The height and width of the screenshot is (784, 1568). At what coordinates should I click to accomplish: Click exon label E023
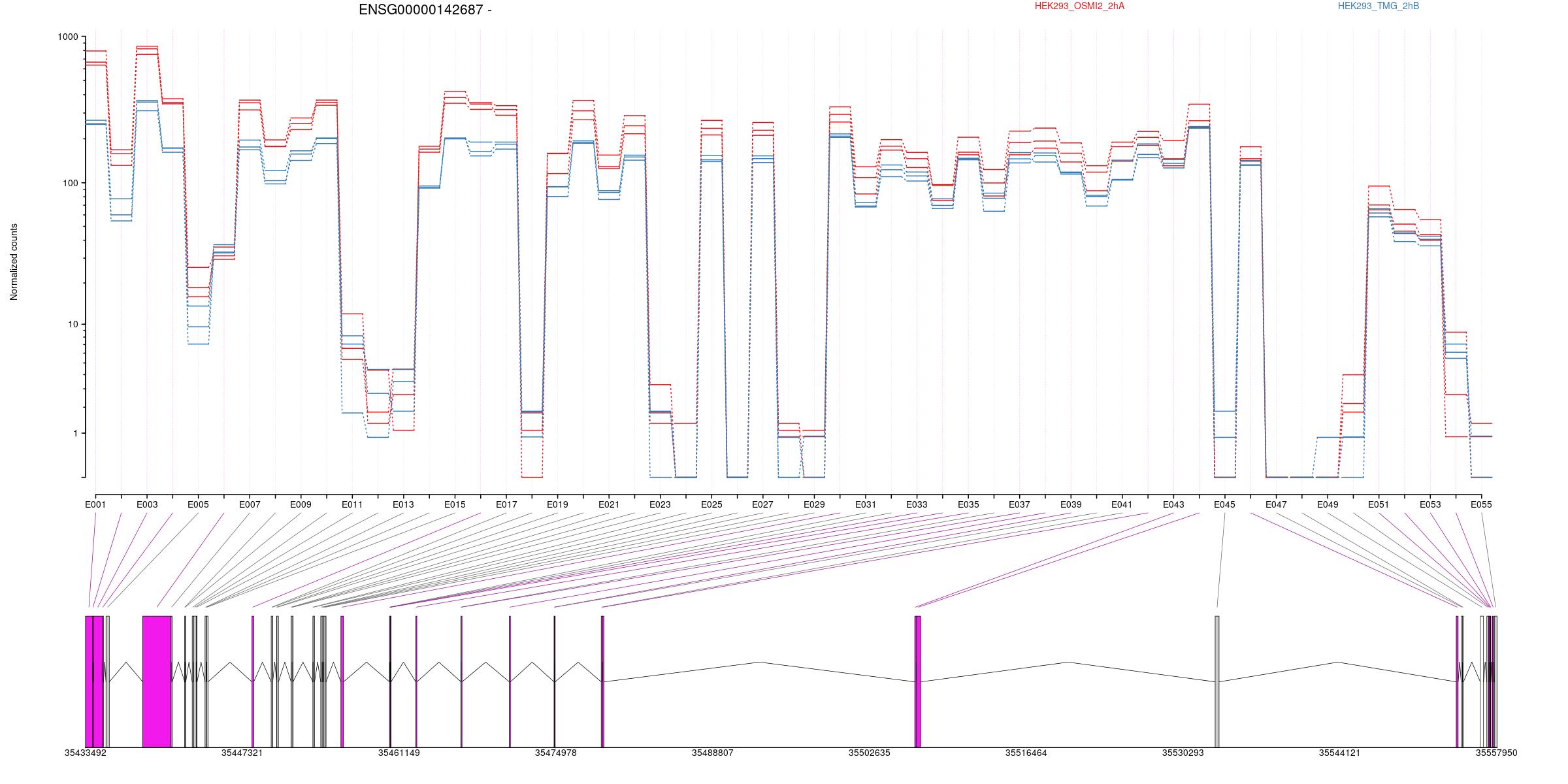tap(660, 504)
